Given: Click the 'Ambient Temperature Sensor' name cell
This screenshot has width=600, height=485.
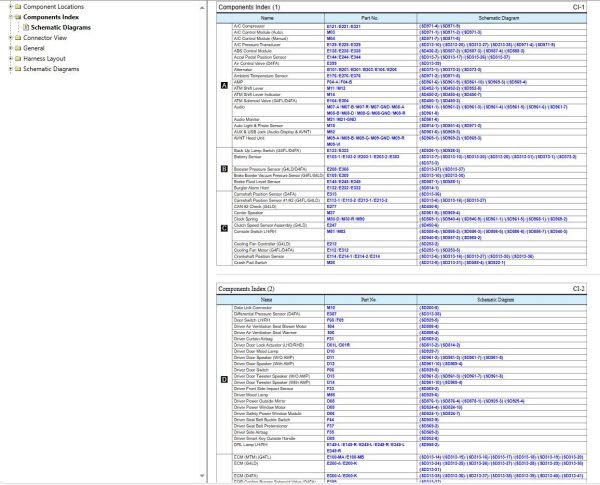Looking at the screenshot, I should [x=278, y=76].
